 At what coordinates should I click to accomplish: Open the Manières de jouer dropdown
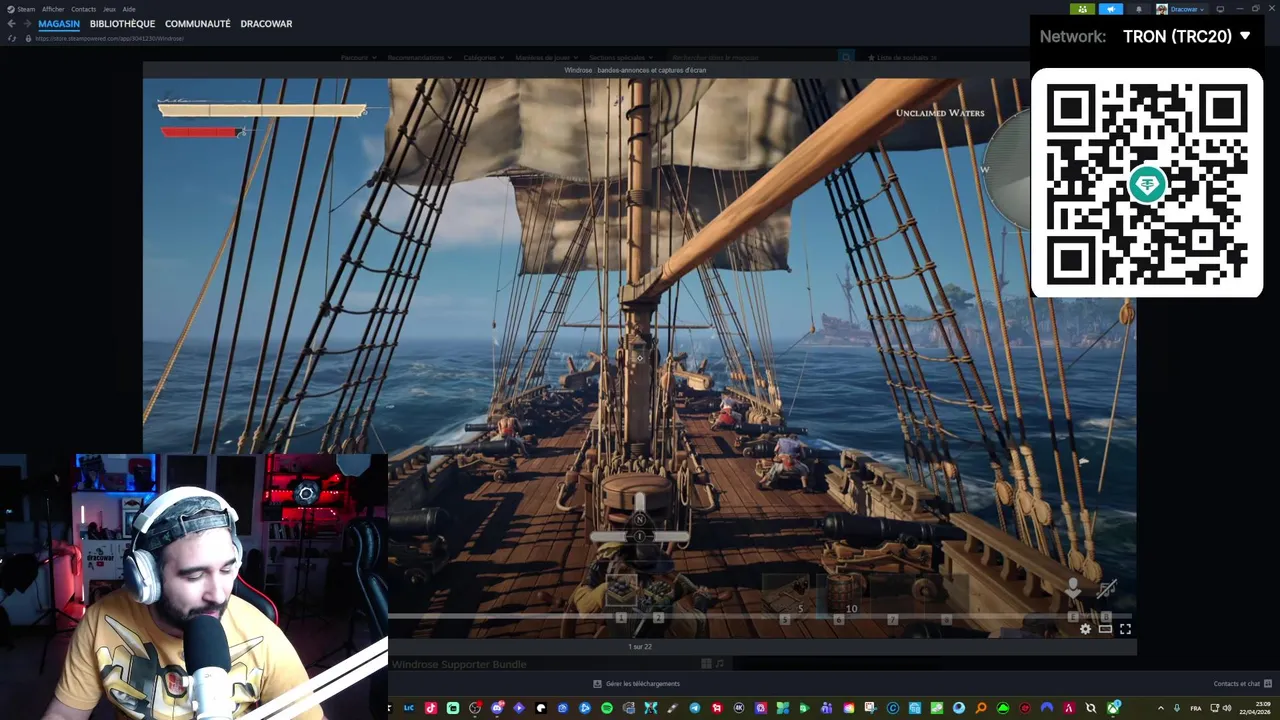[547, 57]
